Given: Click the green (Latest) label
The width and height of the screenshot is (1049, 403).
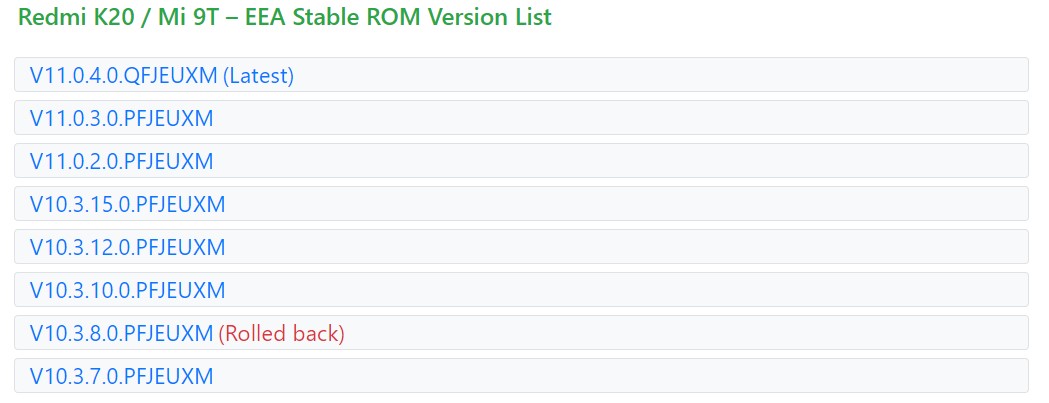Looking at the screenshot, I should point(258,76).
